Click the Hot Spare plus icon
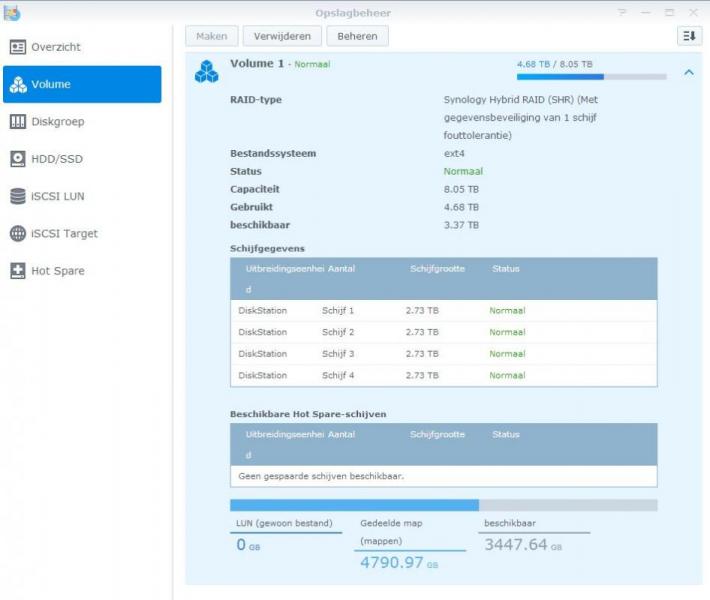The width and height of the screenshot is (710, 600). 18,271
